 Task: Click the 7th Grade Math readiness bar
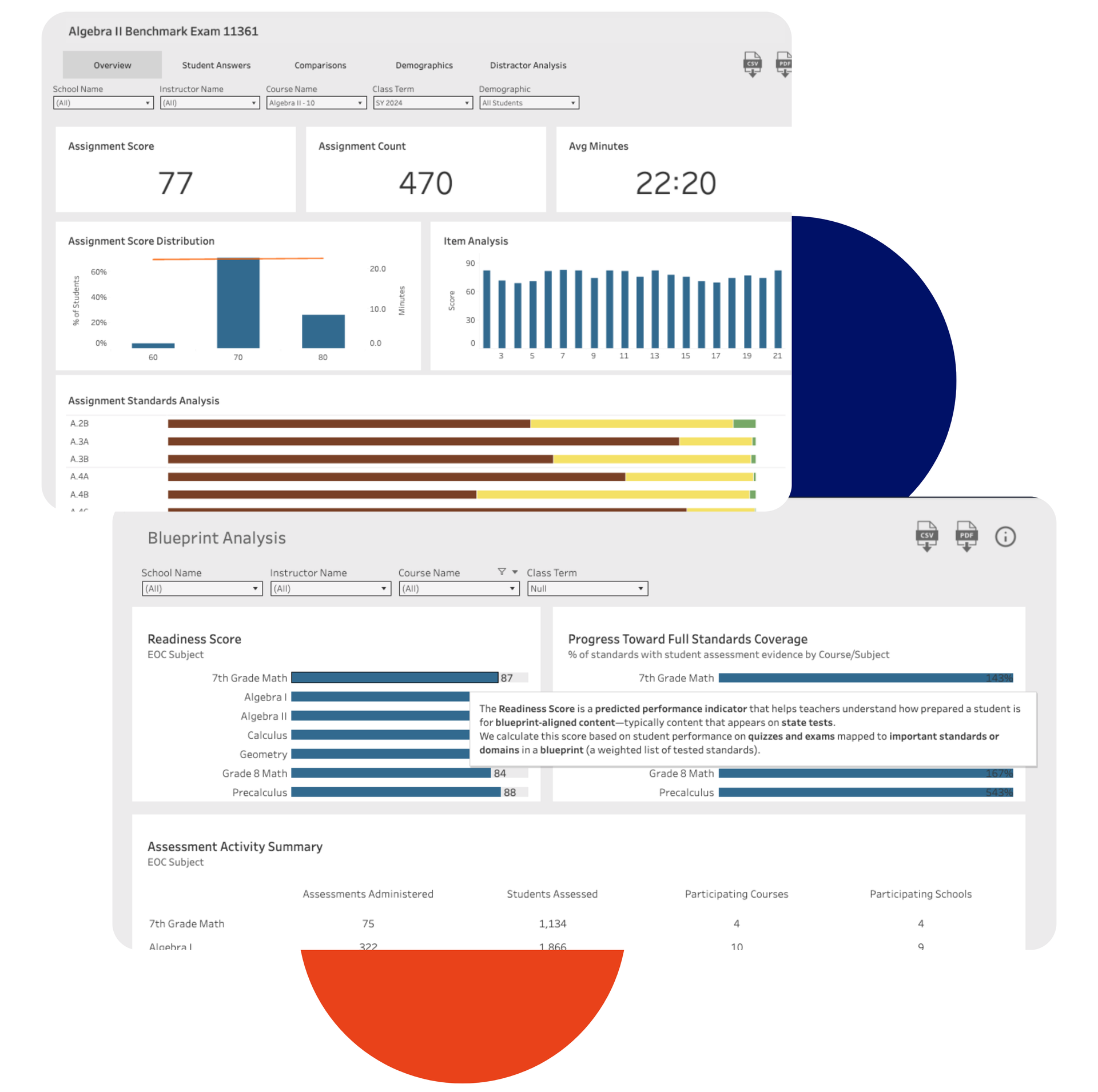tap(394, 677)
